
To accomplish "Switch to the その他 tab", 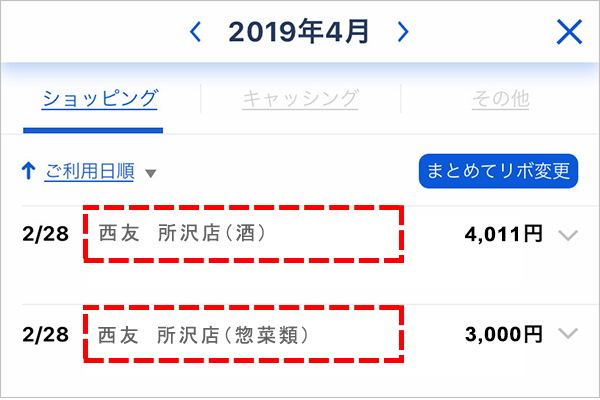I will pos(501,99).
